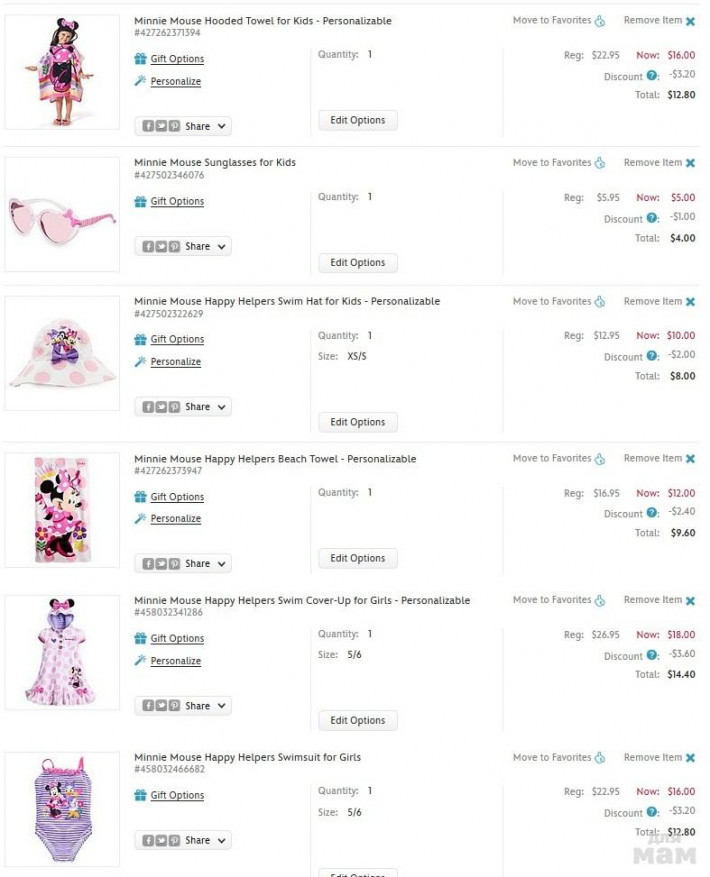Click Edit Options for Minnie Sunglasses
The image size is (710, 877).
[x=357, y=263]
